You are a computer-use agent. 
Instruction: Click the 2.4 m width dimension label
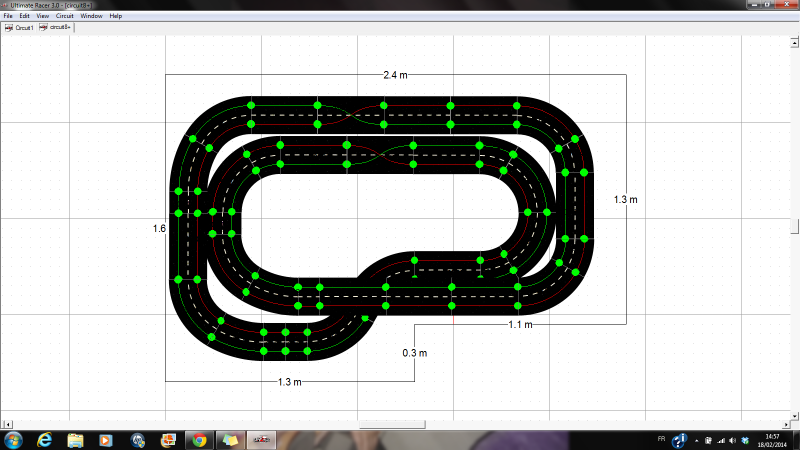[395, 75]
